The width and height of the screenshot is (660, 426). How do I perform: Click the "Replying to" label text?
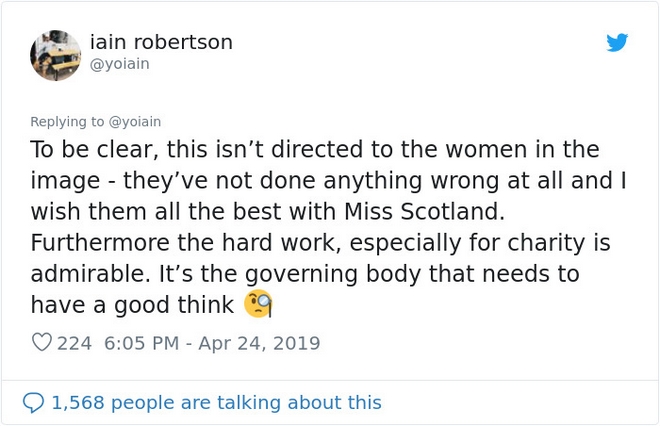(x=67, y=122)
